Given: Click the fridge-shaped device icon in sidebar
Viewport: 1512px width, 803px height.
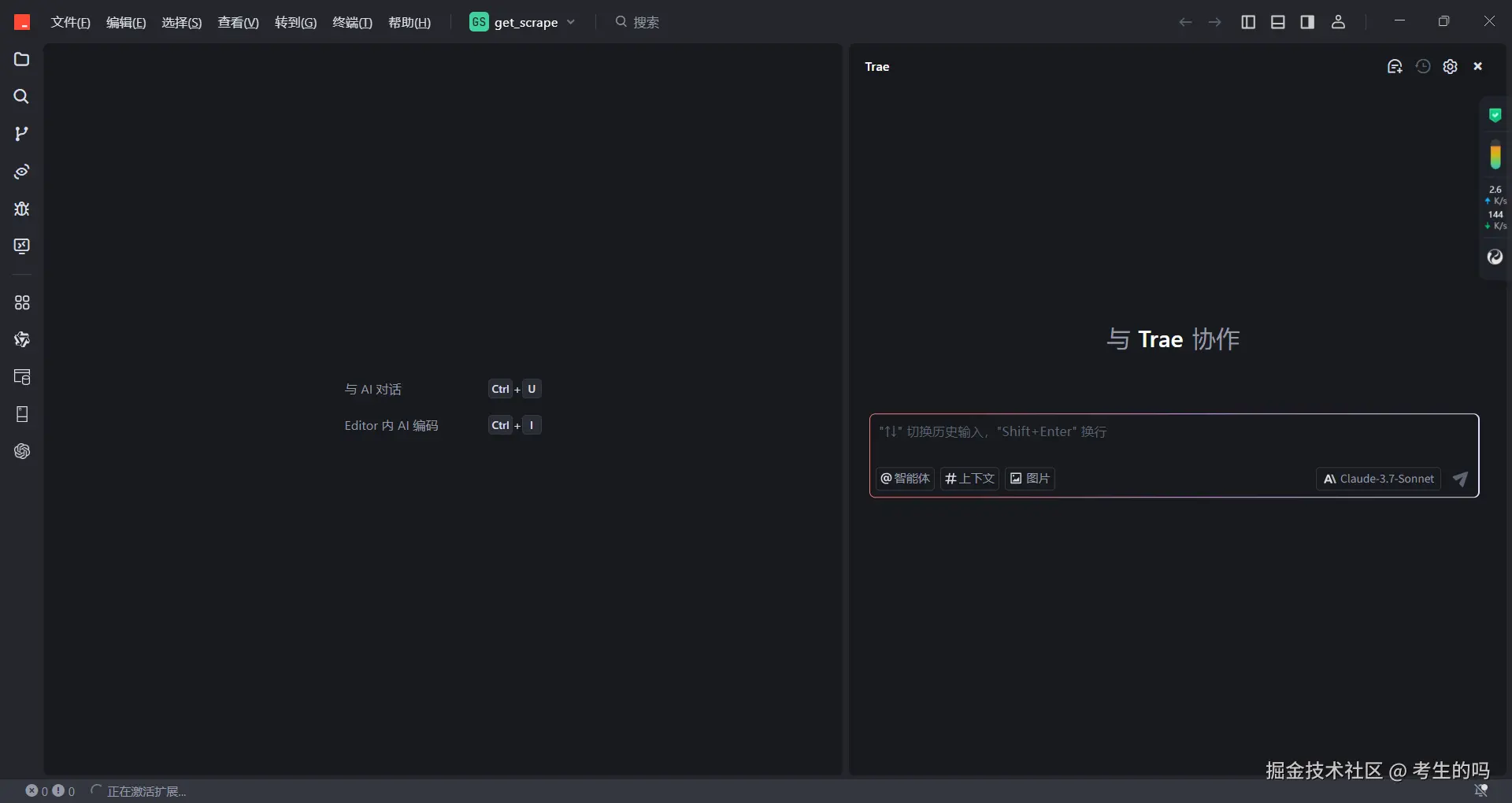Looking at the screenshot, I should [21, 414].
